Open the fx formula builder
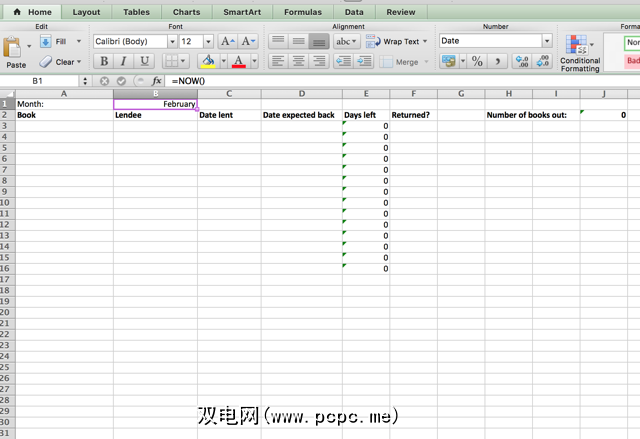 157,81
